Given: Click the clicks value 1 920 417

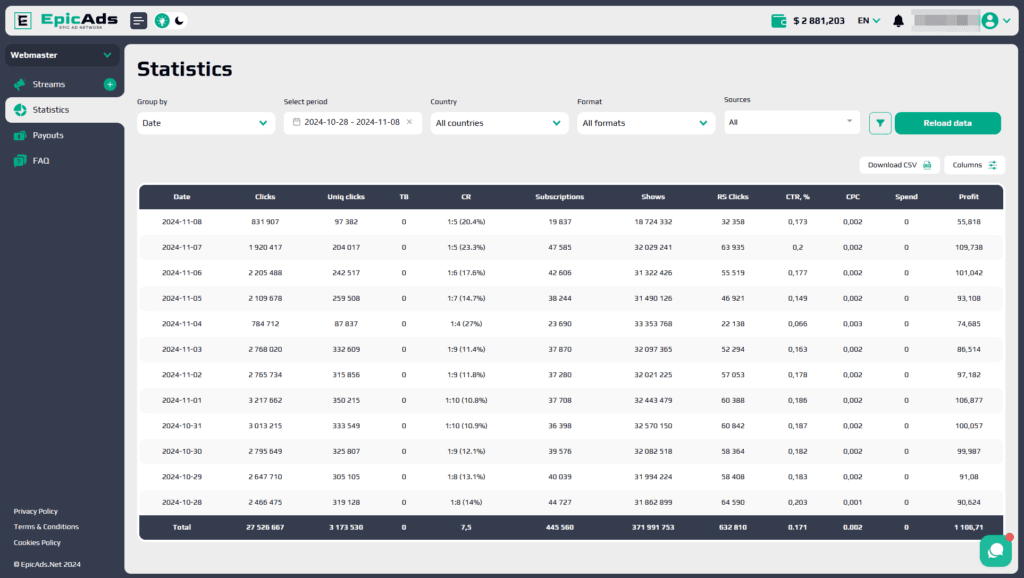Looking at the screenshot, I should 265,248.
